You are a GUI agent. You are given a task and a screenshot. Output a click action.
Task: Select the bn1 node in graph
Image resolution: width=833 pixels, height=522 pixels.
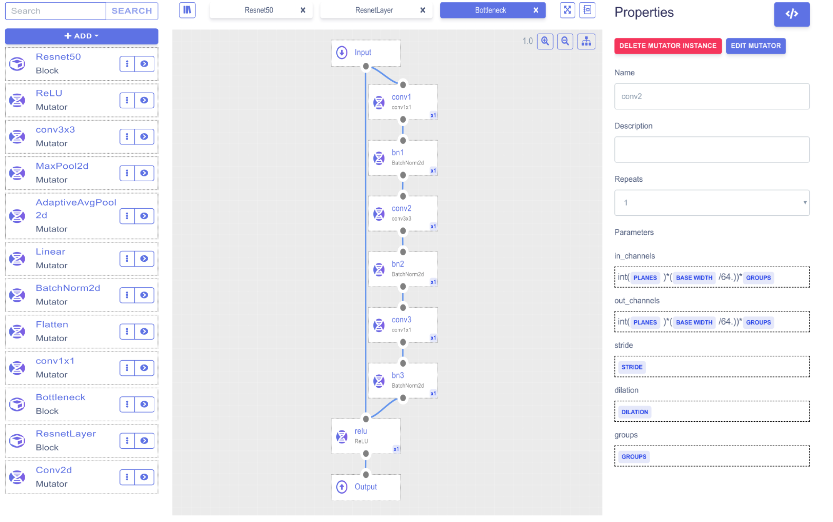point(403,158)
